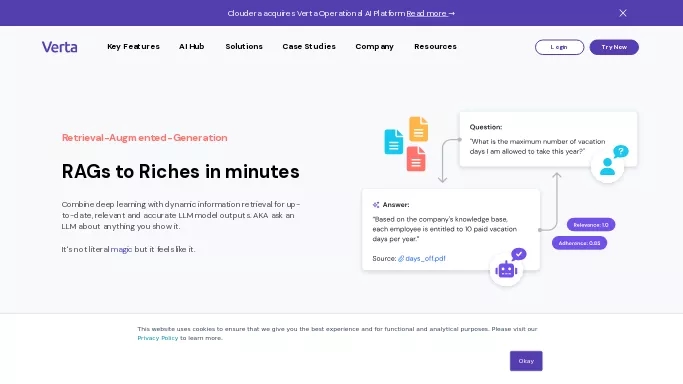Follow the magic link in the text

click(121, 249)
